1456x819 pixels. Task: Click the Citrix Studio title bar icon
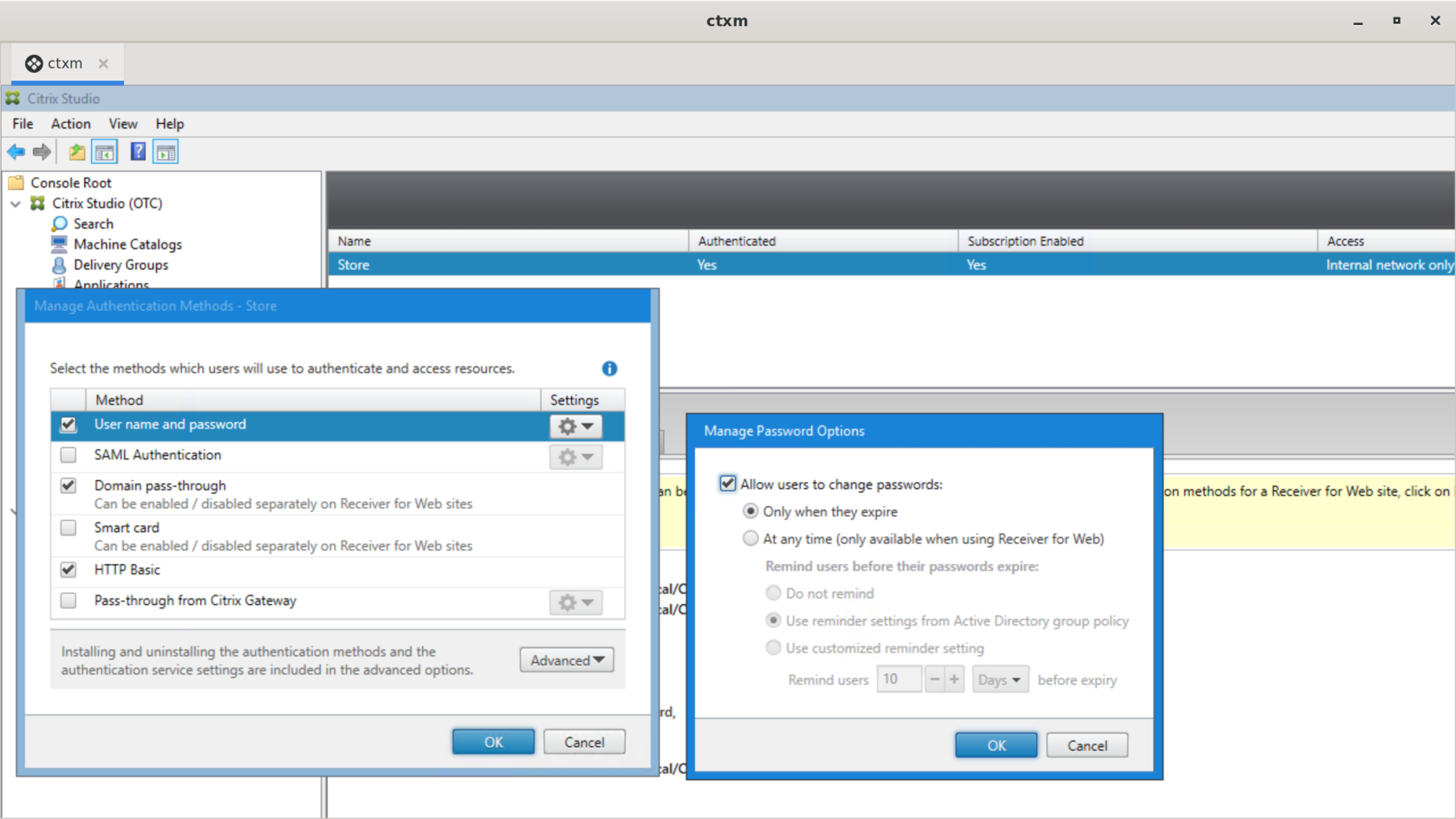click(x=13, y=99)
